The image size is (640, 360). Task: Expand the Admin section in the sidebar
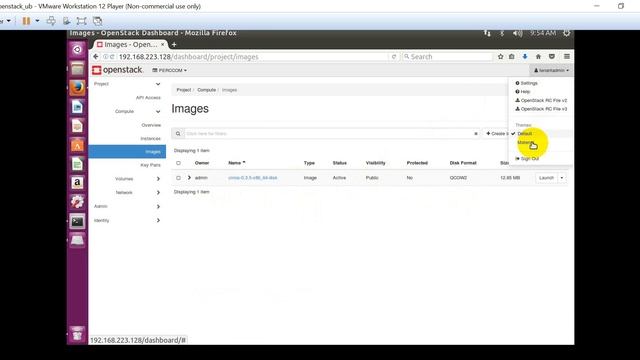(158, 207)
